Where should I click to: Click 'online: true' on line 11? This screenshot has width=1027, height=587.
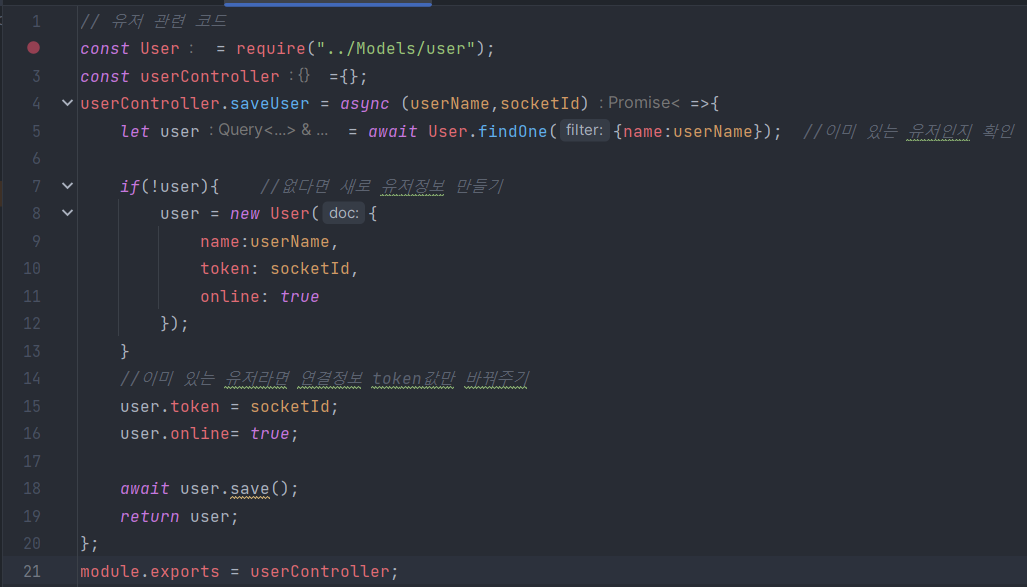click(259, 296)
